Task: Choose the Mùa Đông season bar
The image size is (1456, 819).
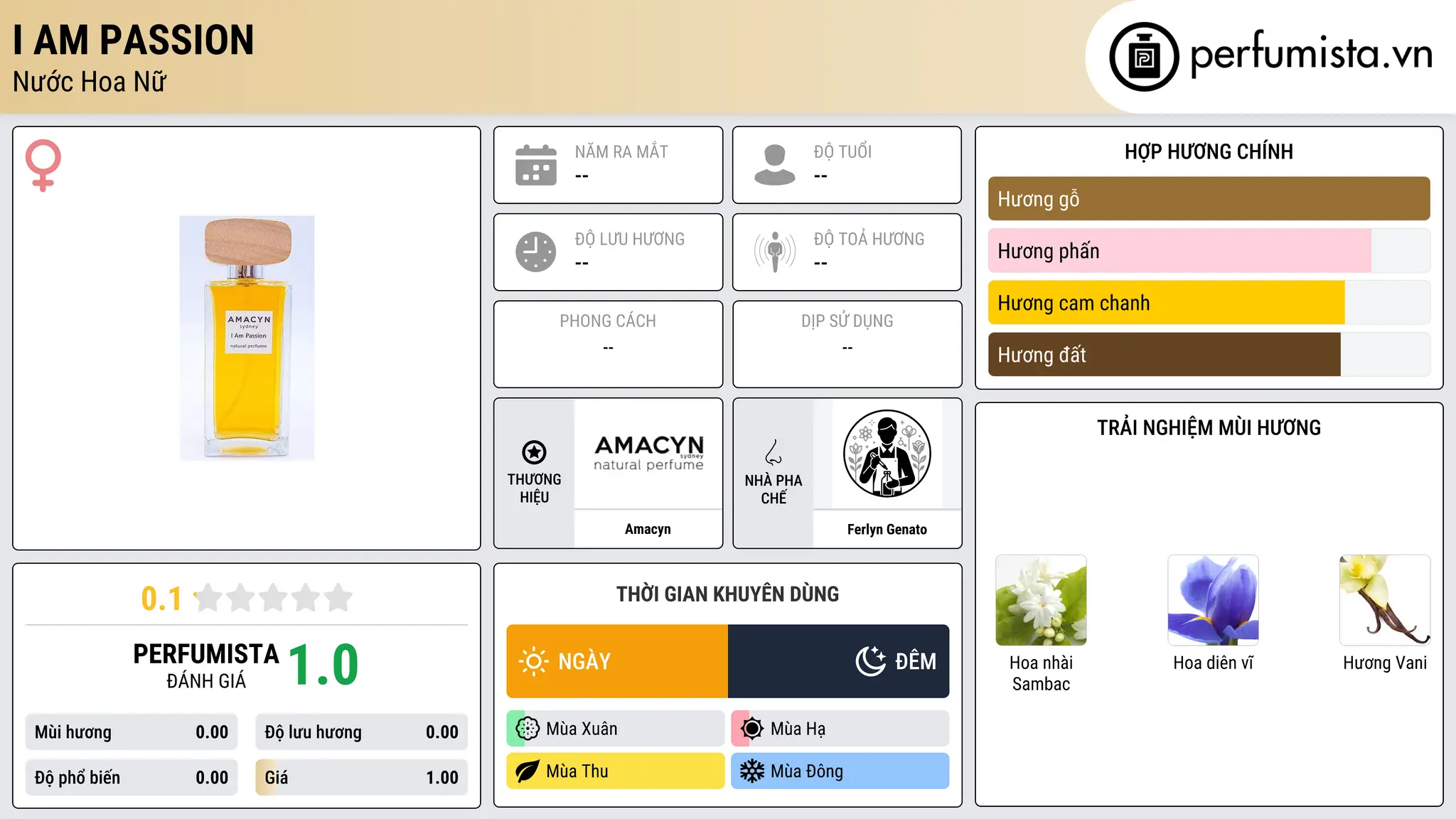Action: tap(840, 771)
